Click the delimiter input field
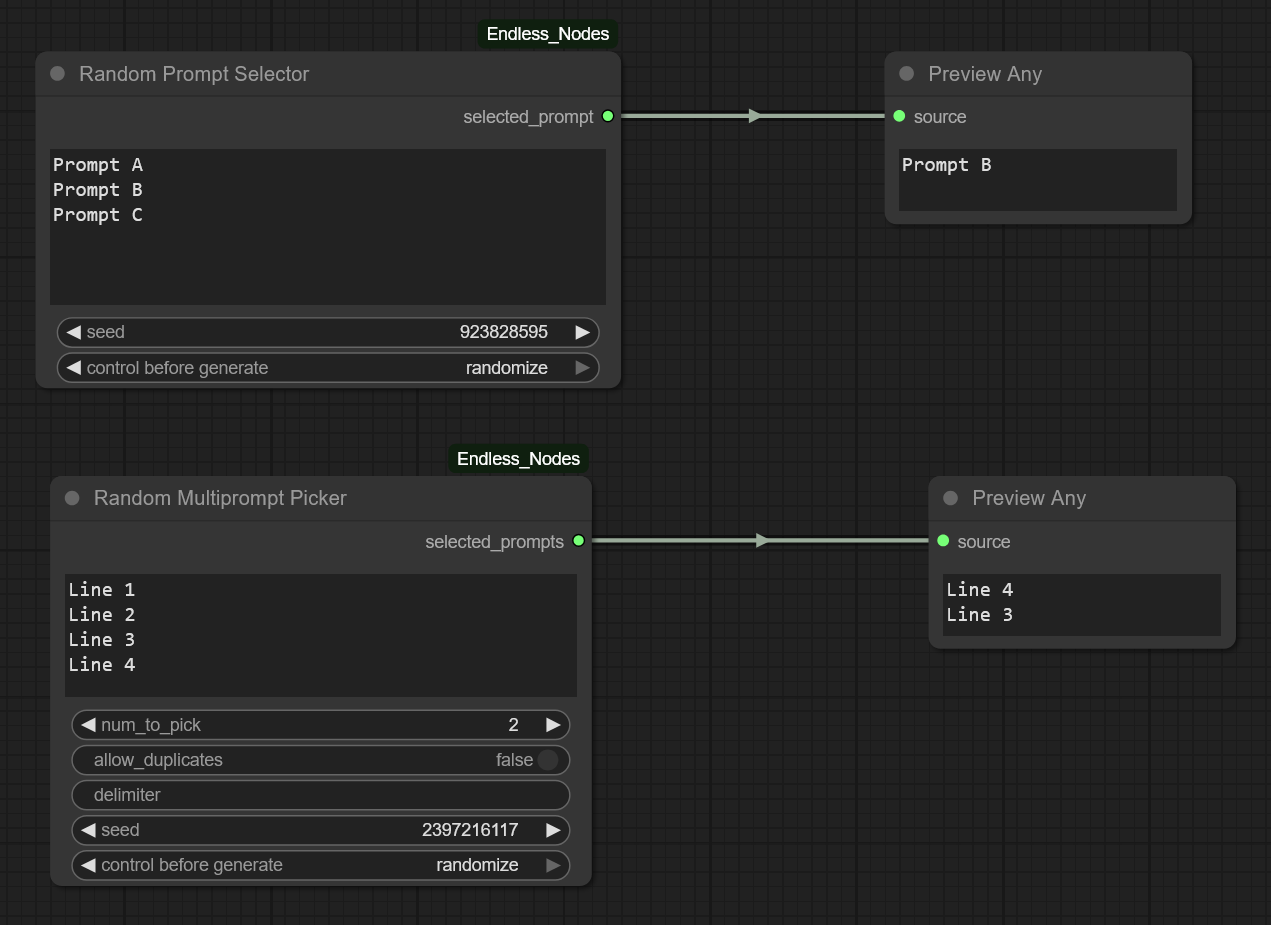This screenshot has width=1271, height=925. [320, 795]
